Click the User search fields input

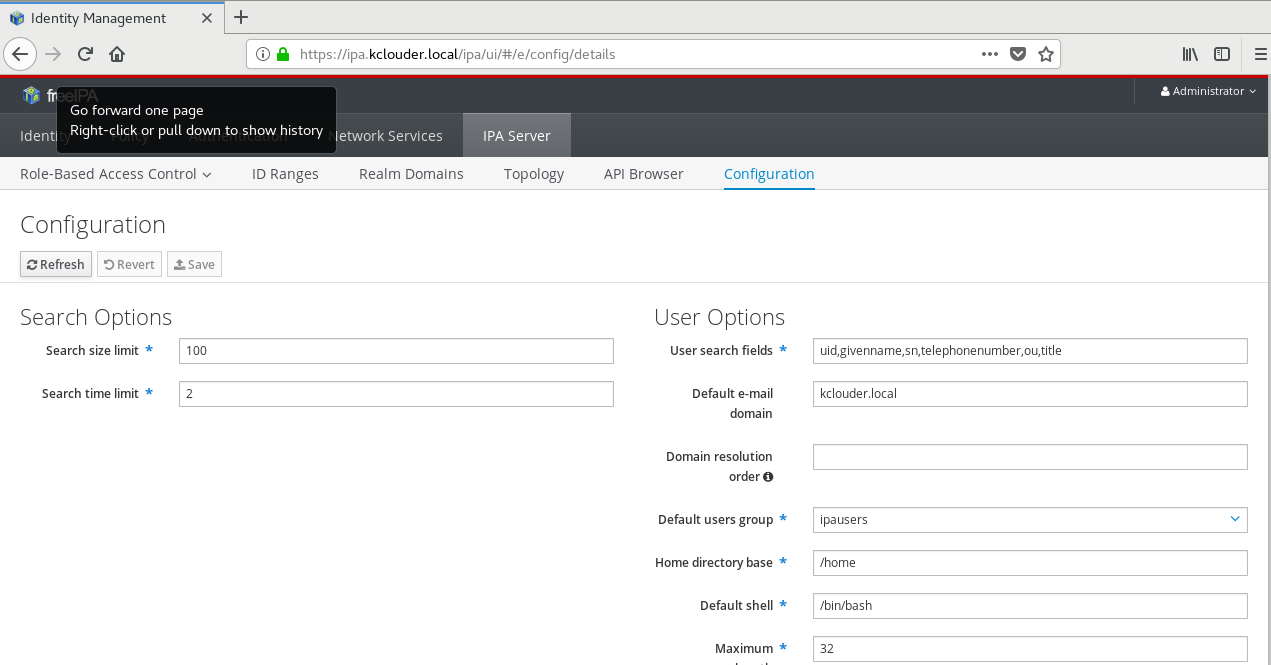(1030, 351)
